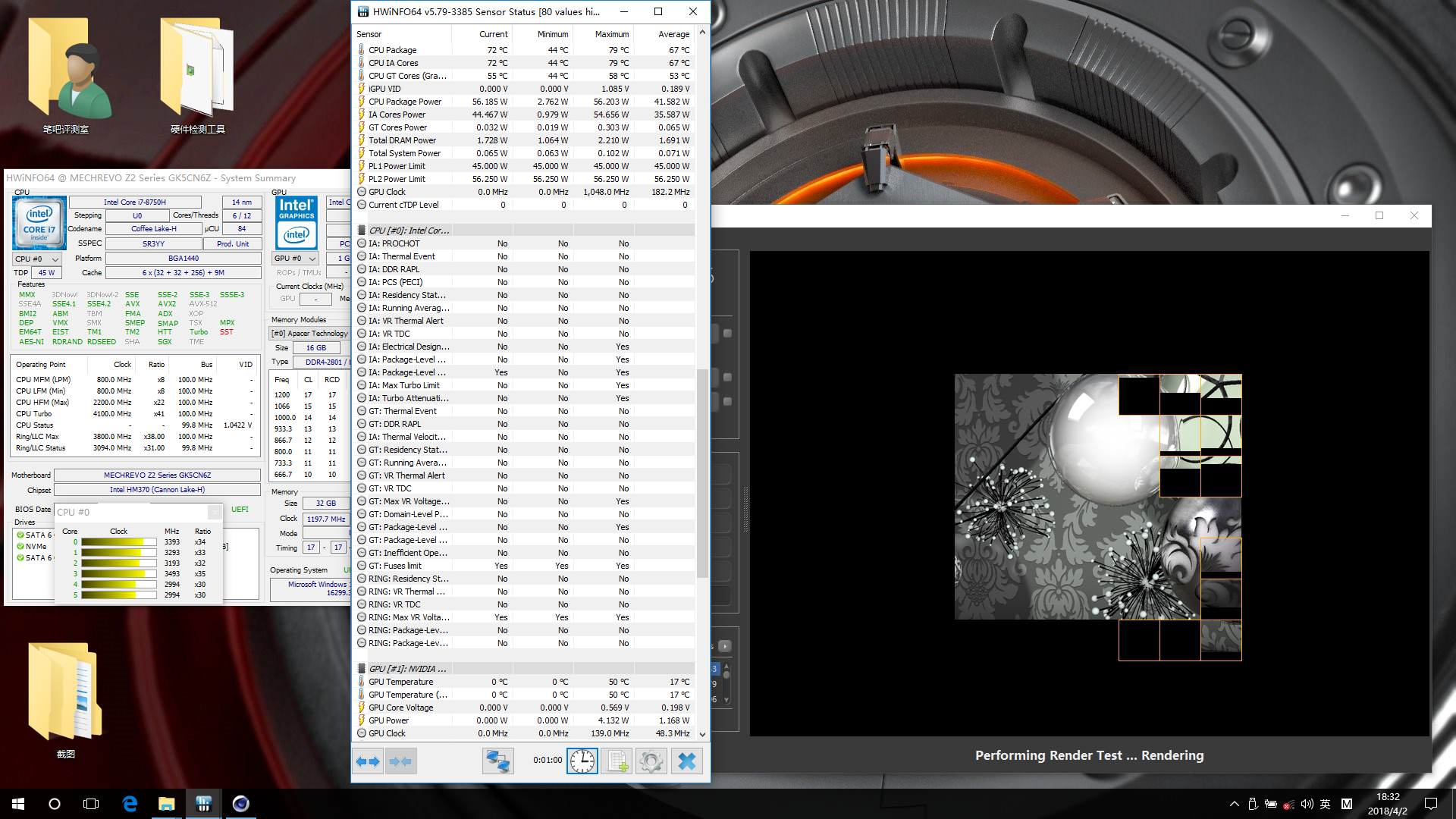Click the Current column header
Image resolution: width=1456 pixels, height=819 pixels.
click(482, 34)
